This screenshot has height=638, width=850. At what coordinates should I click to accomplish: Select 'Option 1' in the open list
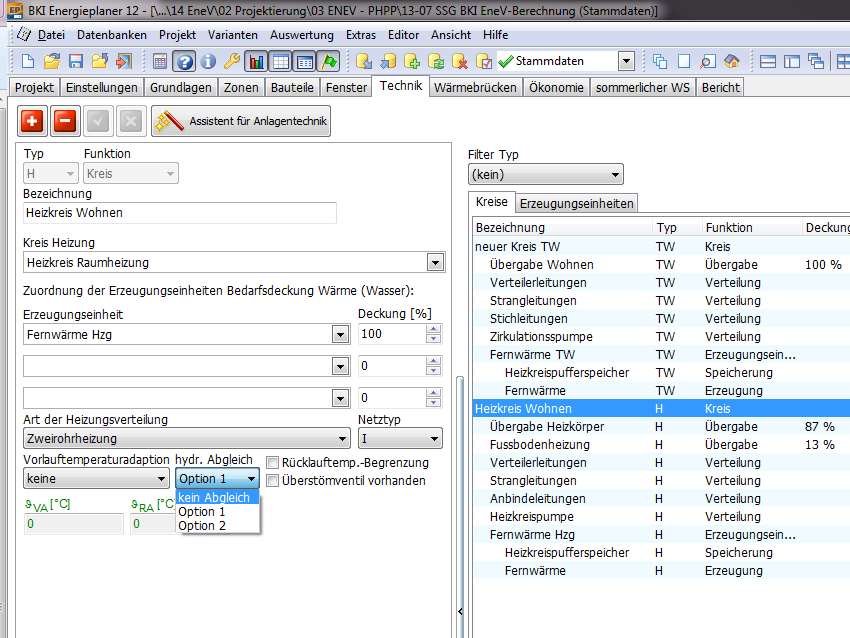pos(217,511)
